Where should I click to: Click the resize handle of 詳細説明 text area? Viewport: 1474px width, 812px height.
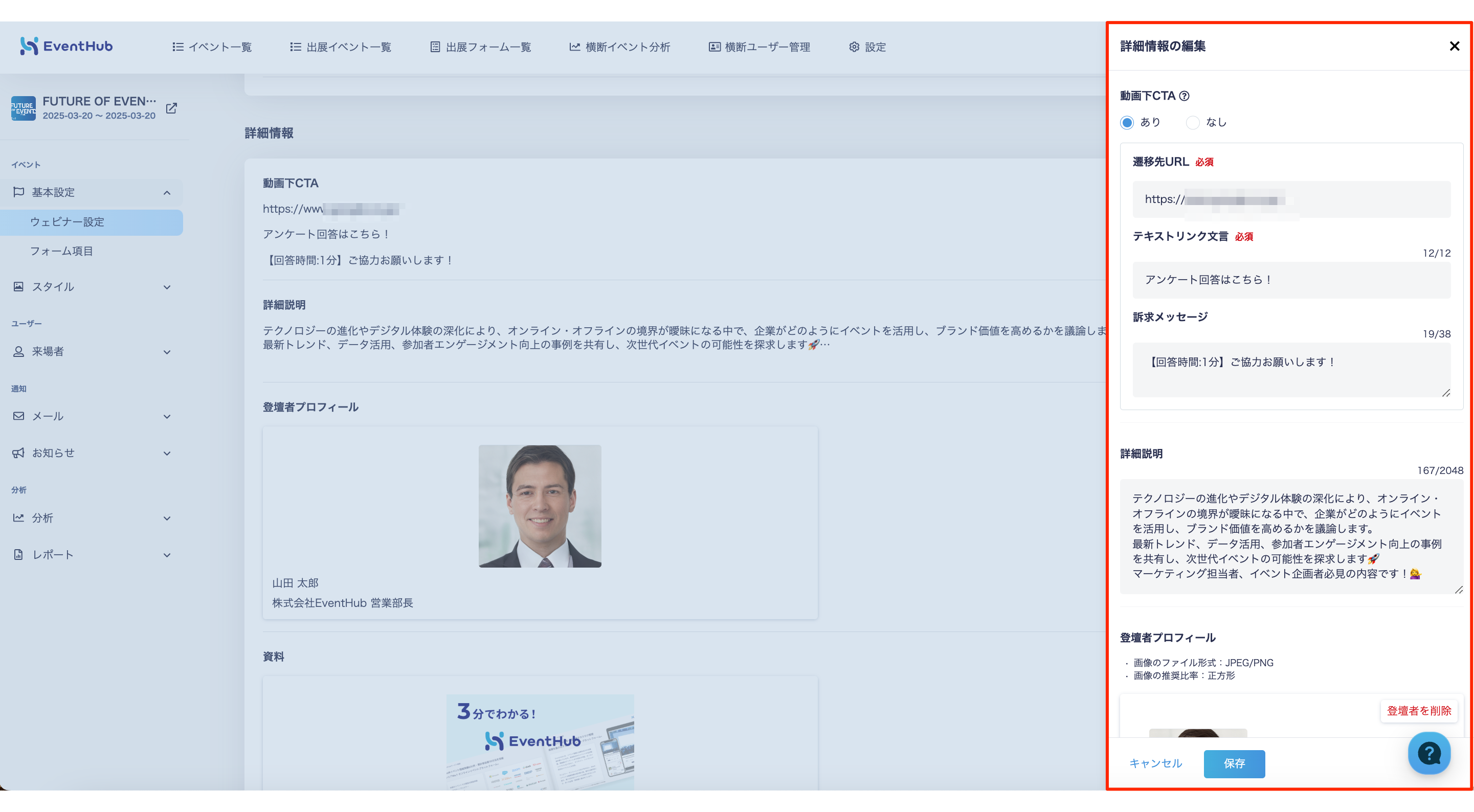pos(1459,590)
